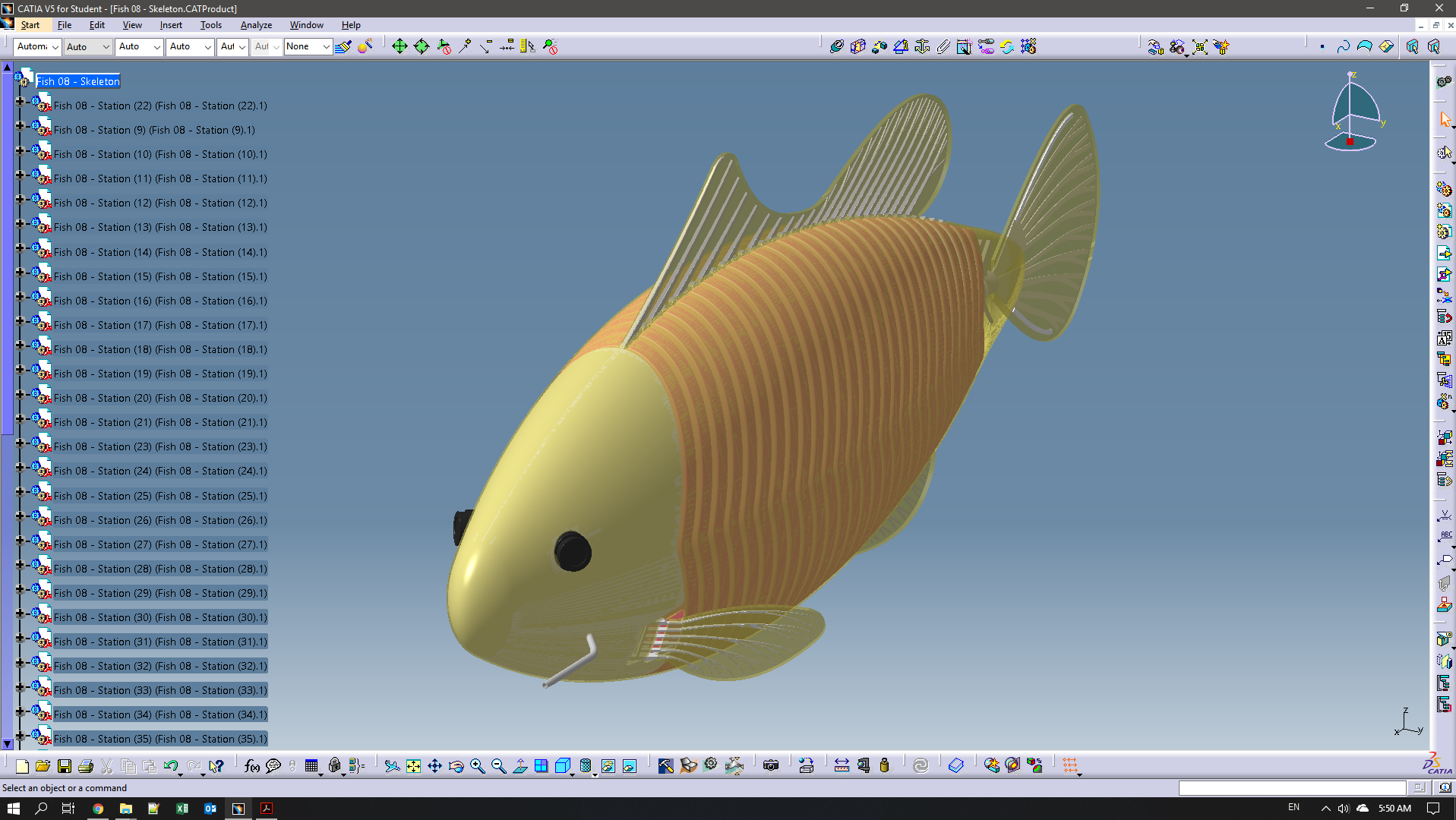Open the Window menu
Screen dimensions: 1456x820
point(306,25)
